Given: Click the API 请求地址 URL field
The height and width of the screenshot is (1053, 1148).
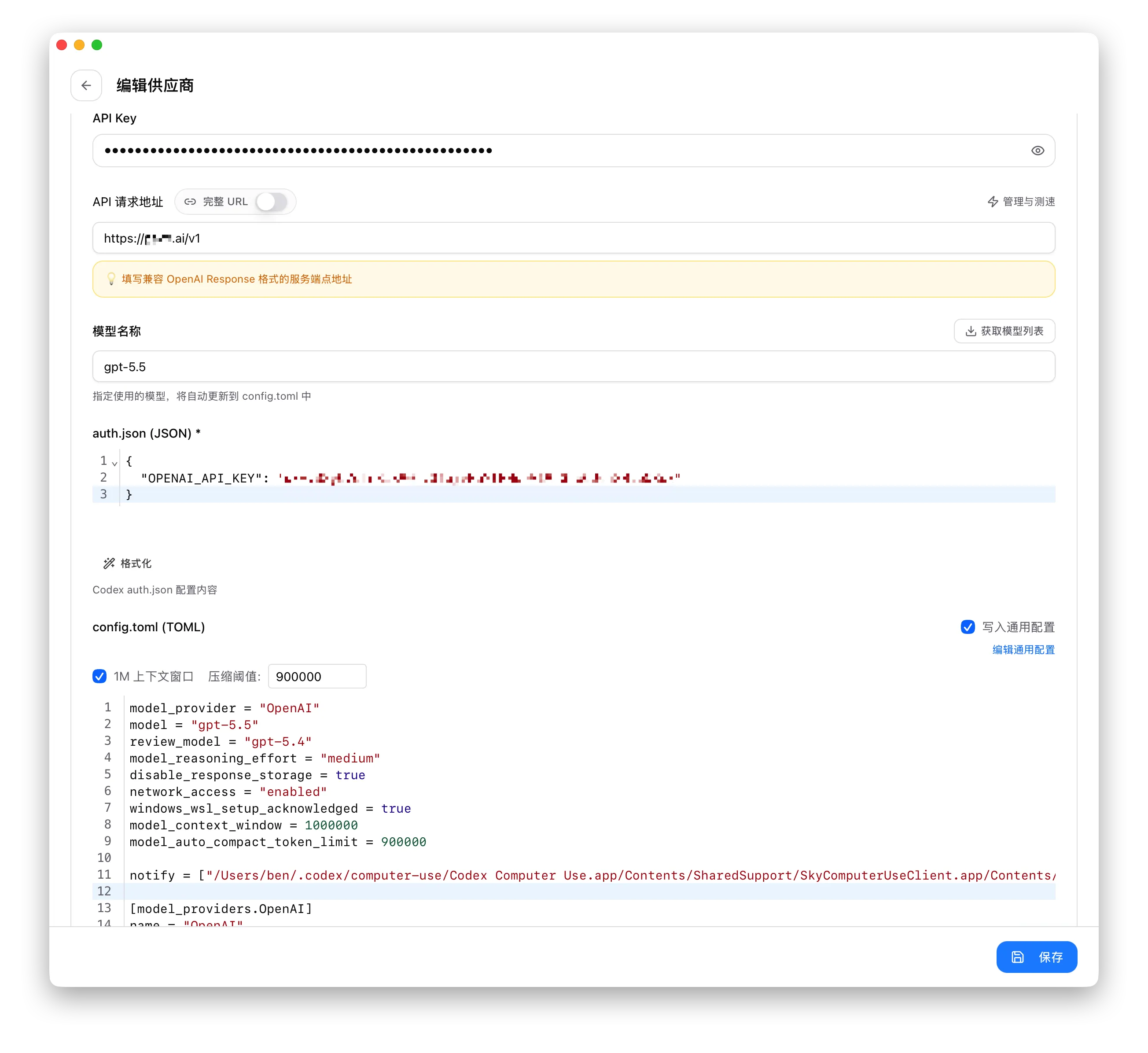Looking at the screenshot, I should (574, 238).
